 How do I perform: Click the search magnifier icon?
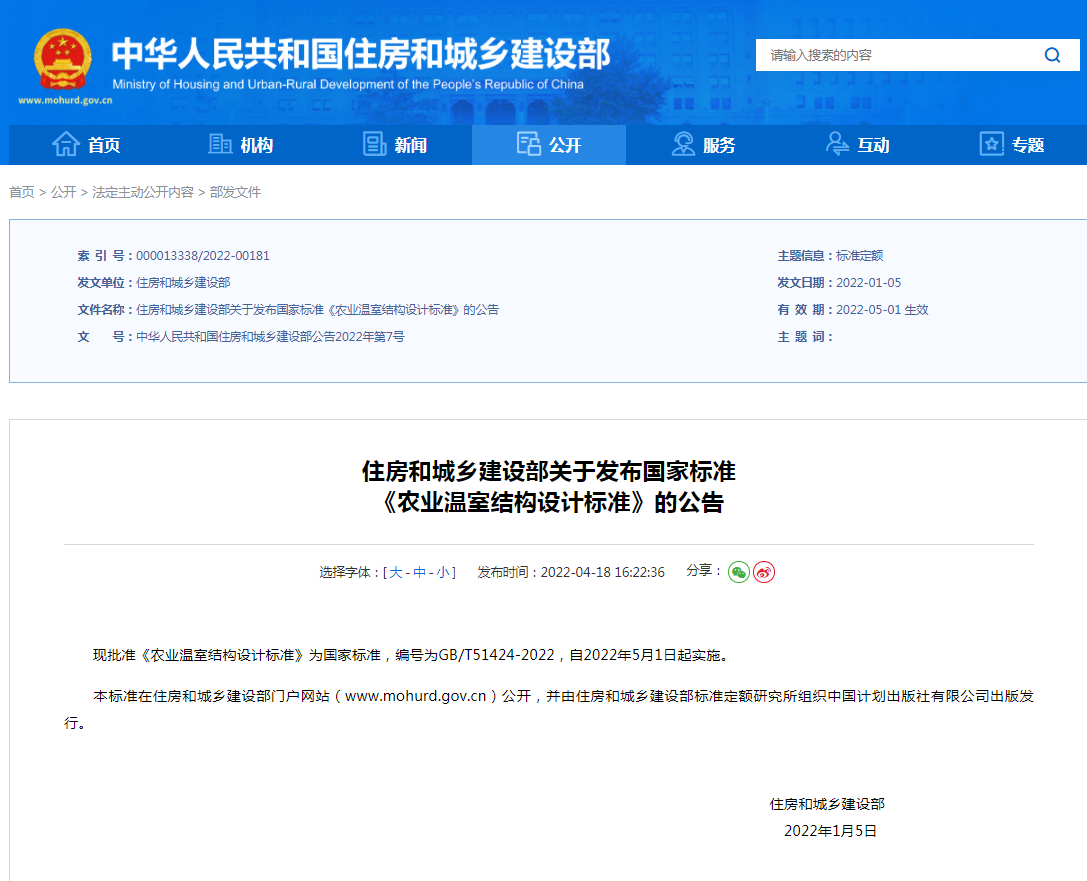[1052, 55]
